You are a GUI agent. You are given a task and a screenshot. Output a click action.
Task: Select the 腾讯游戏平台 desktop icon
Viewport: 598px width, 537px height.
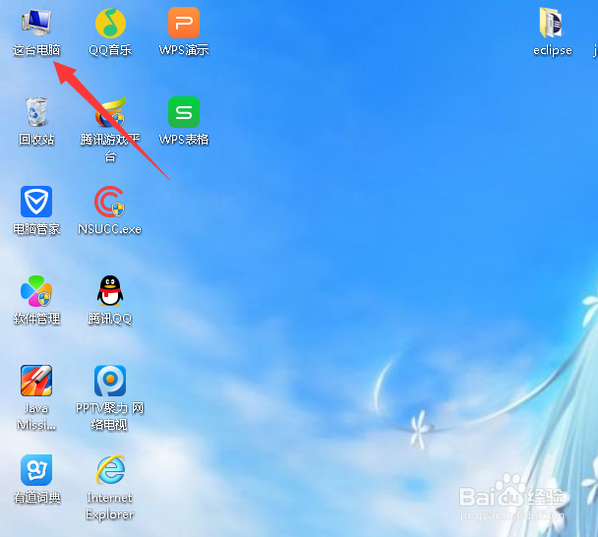tap(110, 112)
